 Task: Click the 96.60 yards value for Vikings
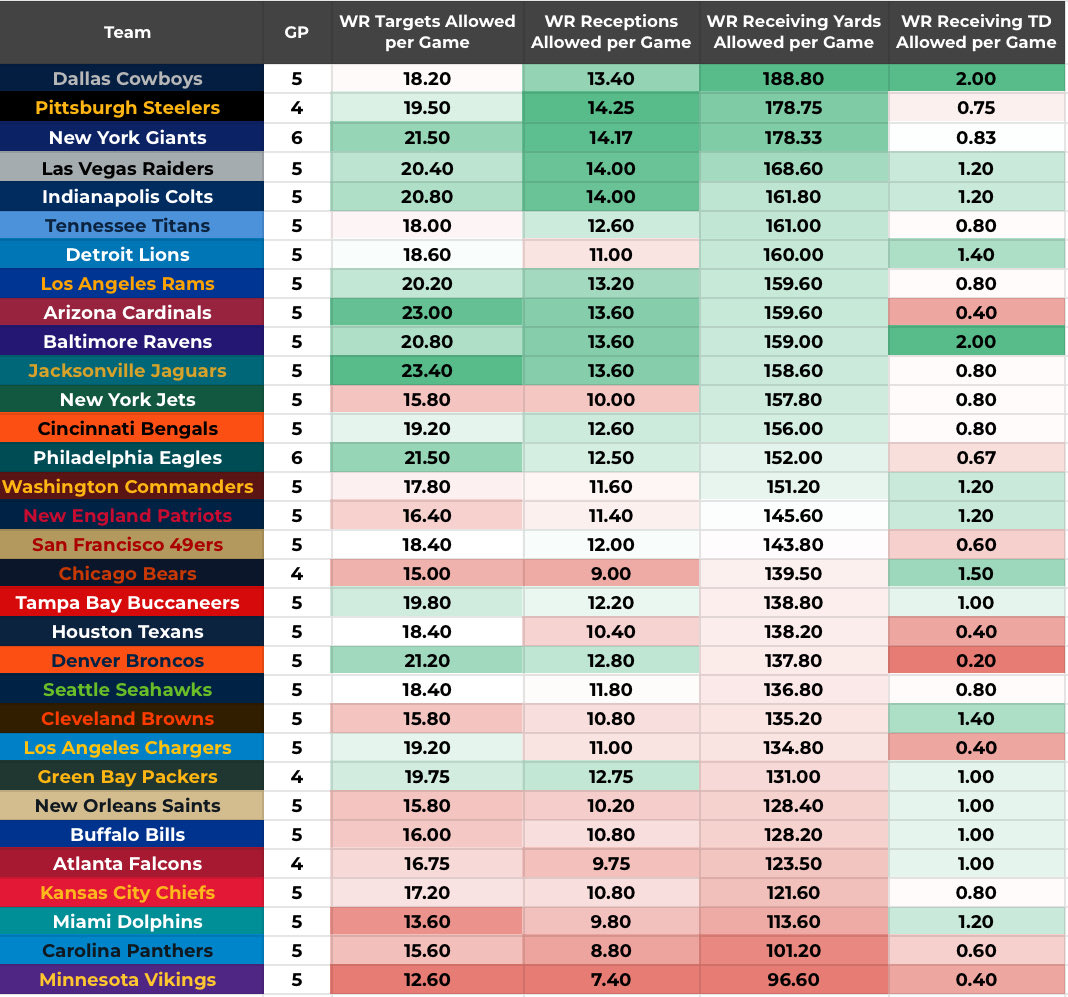(x=794, y=979)
